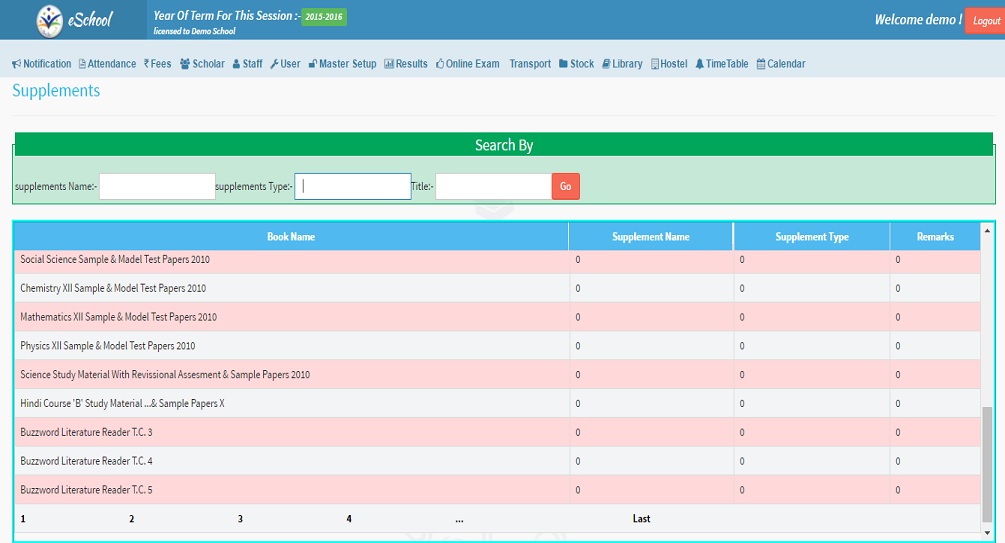This screenshot has height=543, width=1005.
Task: Open the Library menu item
Action: 622,64
